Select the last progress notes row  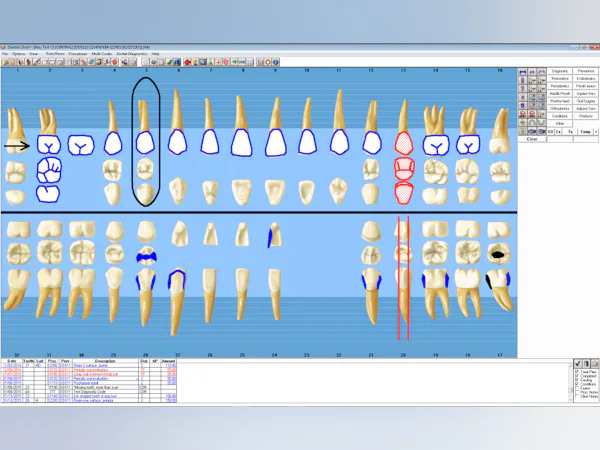89,401
